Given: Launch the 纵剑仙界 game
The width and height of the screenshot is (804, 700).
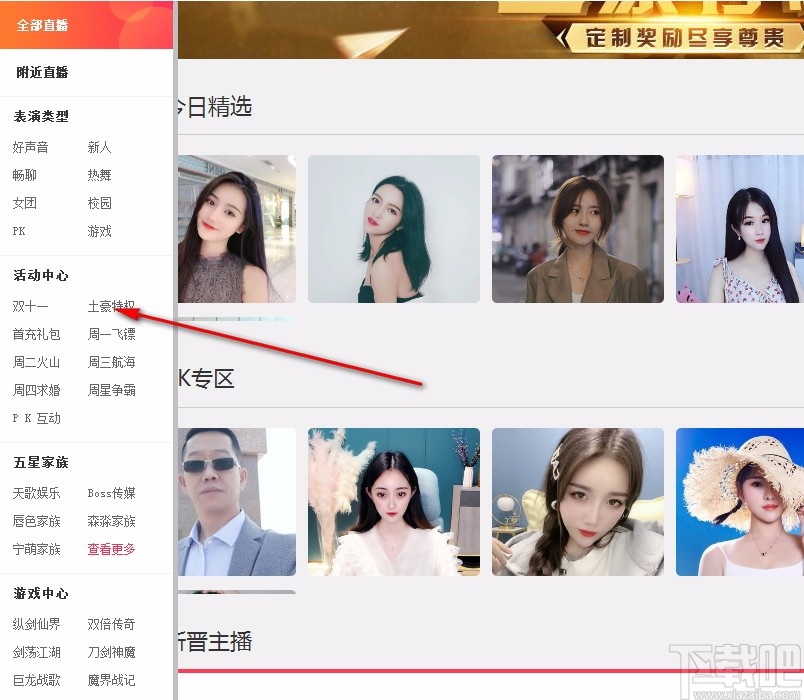Looking at the screenshot, I should 36,624.
